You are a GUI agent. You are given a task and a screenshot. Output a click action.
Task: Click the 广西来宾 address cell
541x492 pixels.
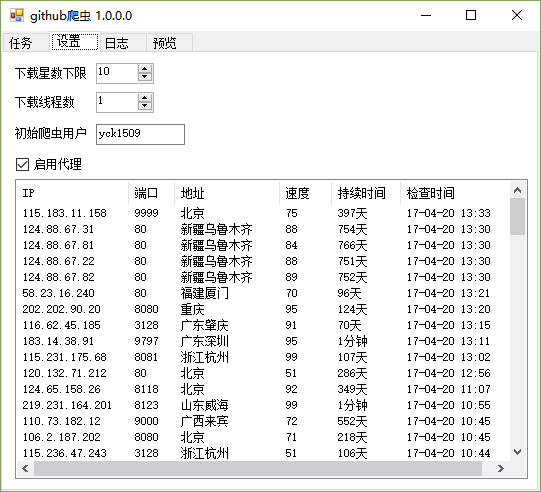point(205,421)
